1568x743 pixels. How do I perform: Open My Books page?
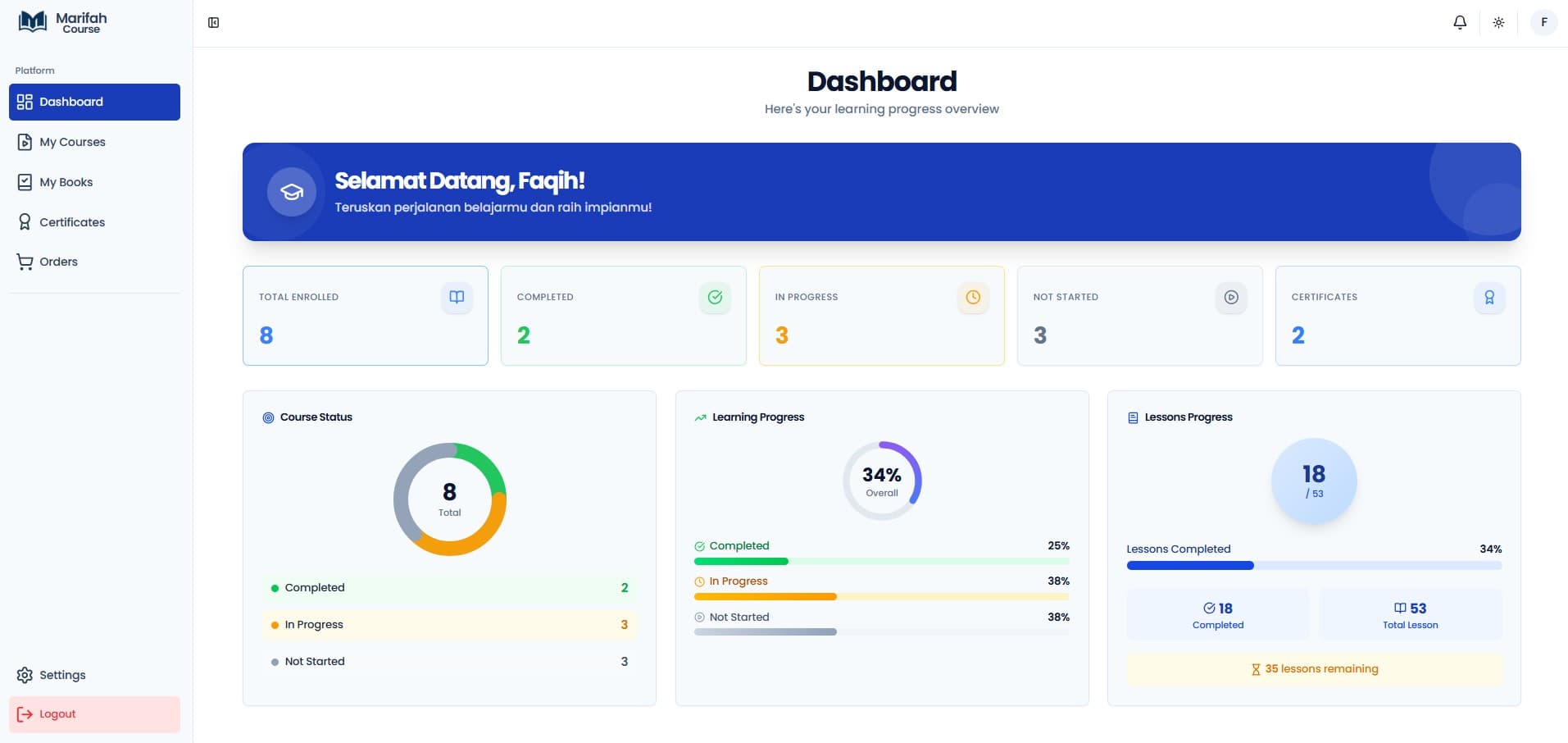click(x=94, y=182)
